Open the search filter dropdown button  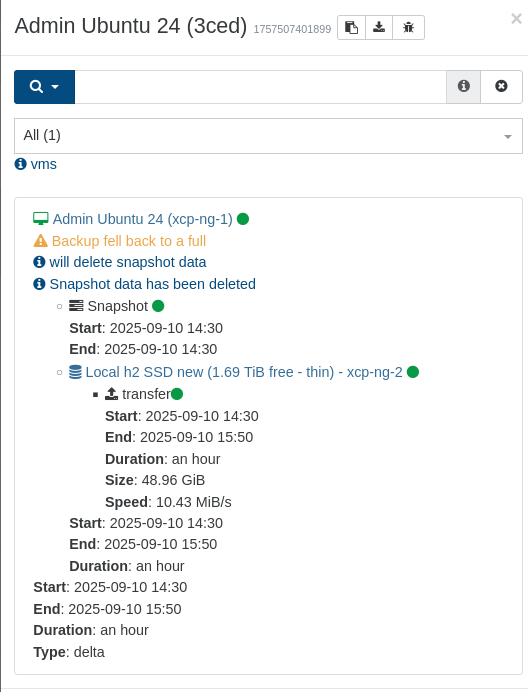[45, 87]
